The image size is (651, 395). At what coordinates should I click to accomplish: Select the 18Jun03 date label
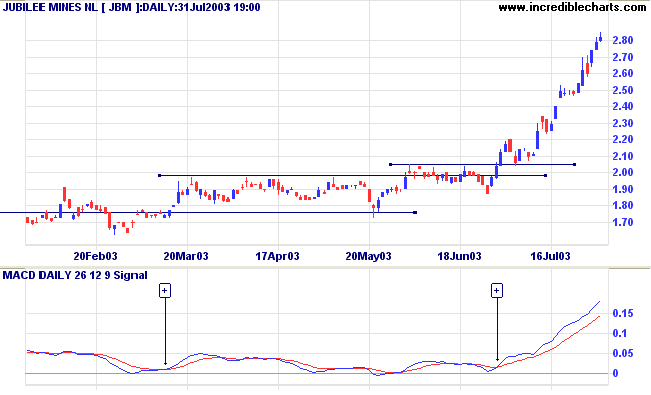(459, 256)
